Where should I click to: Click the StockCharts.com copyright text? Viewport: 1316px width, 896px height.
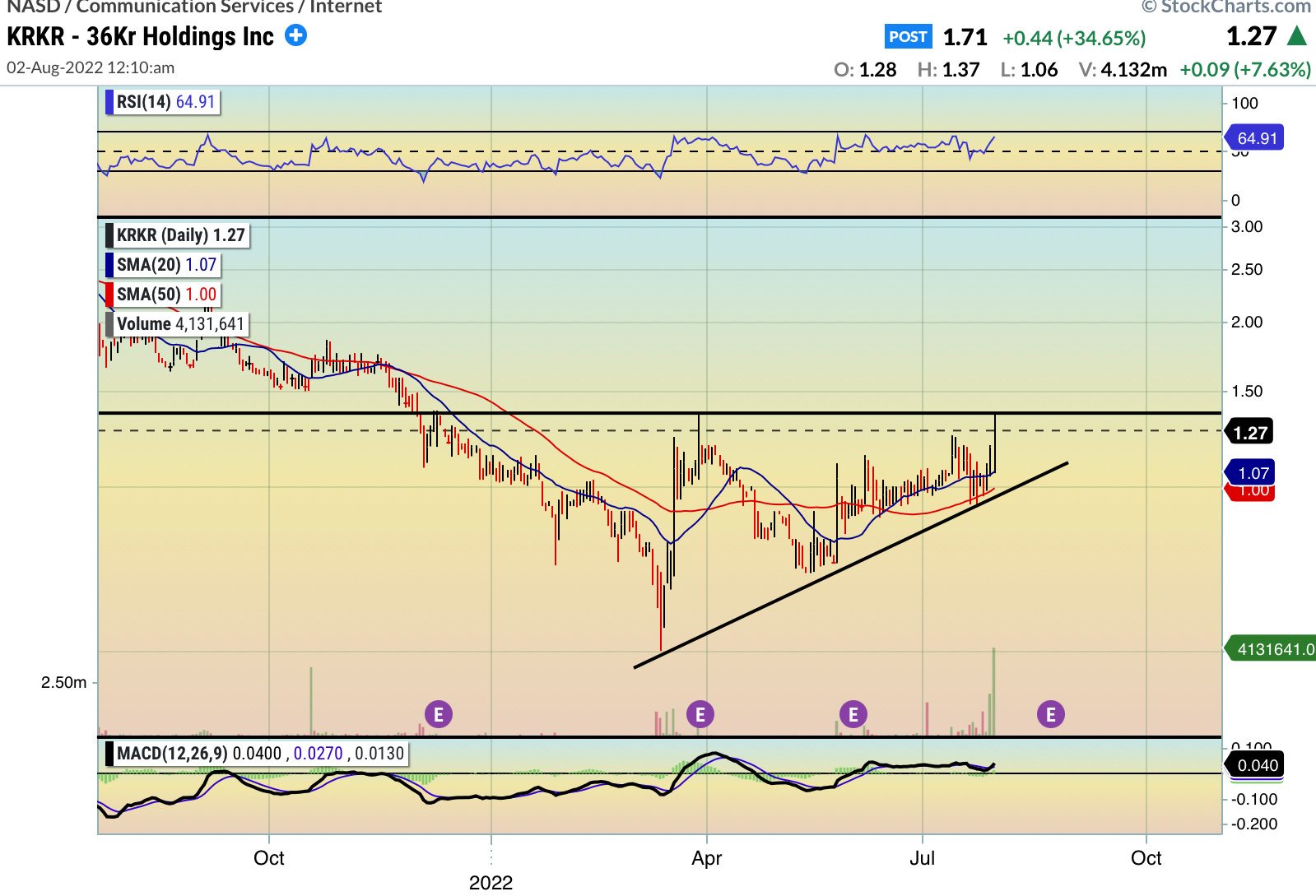(x=1226, y=7)
